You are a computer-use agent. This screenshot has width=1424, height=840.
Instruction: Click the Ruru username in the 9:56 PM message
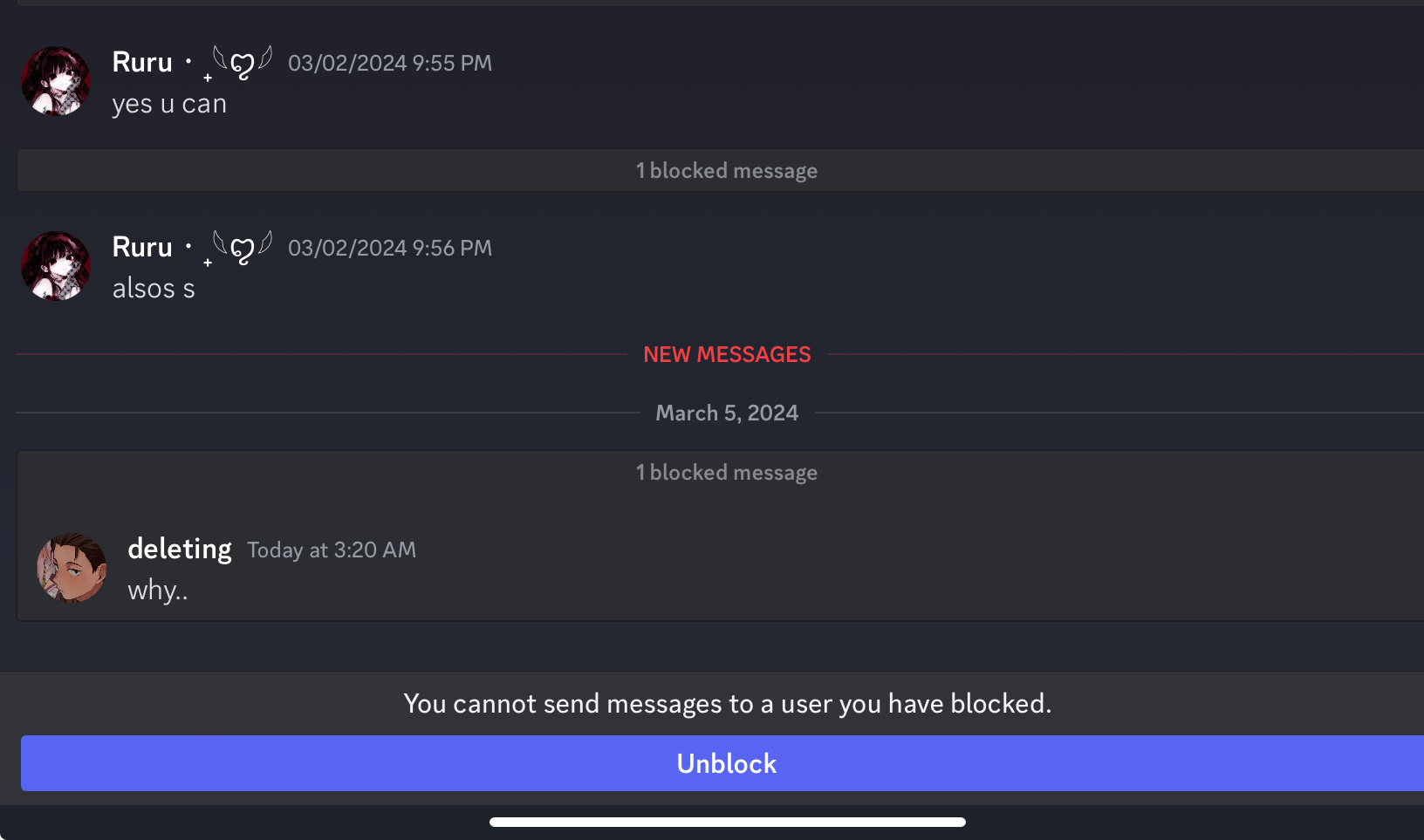(142, 248)
